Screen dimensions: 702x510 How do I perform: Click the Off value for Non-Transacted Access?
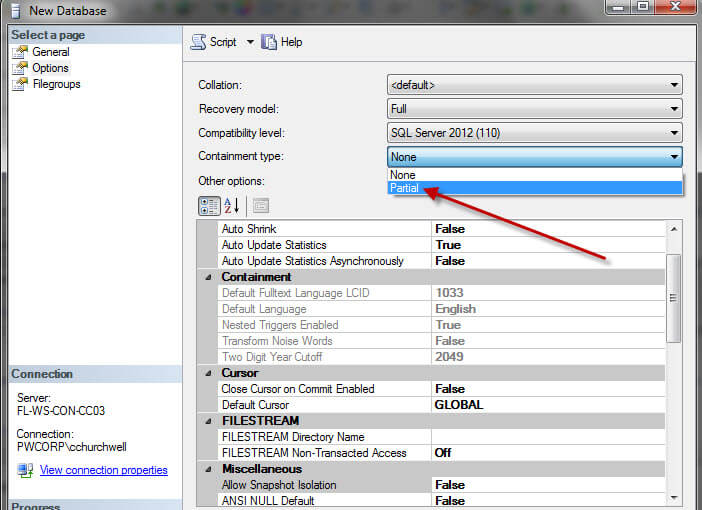[443, 453]
